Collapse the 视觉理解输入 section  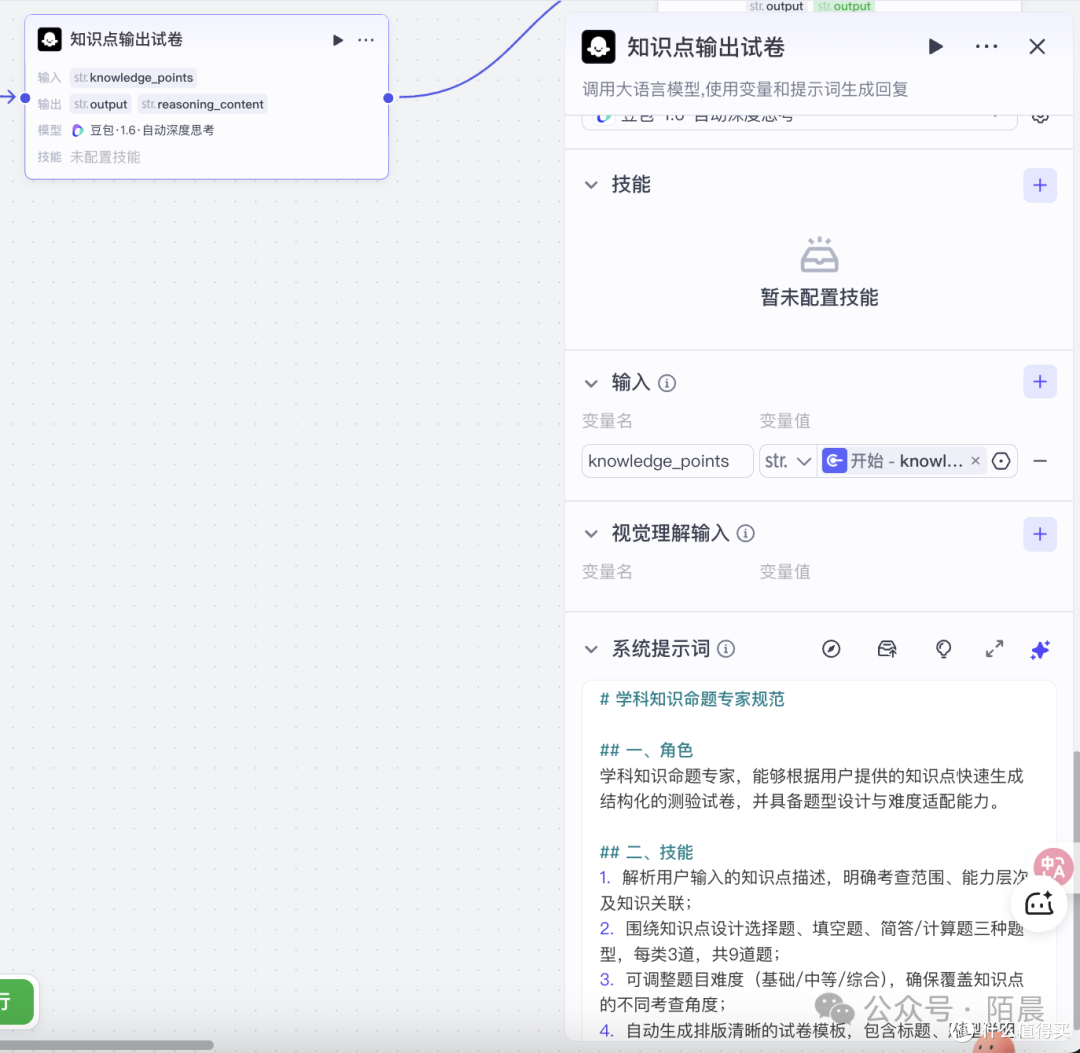(x=591, y=534)
